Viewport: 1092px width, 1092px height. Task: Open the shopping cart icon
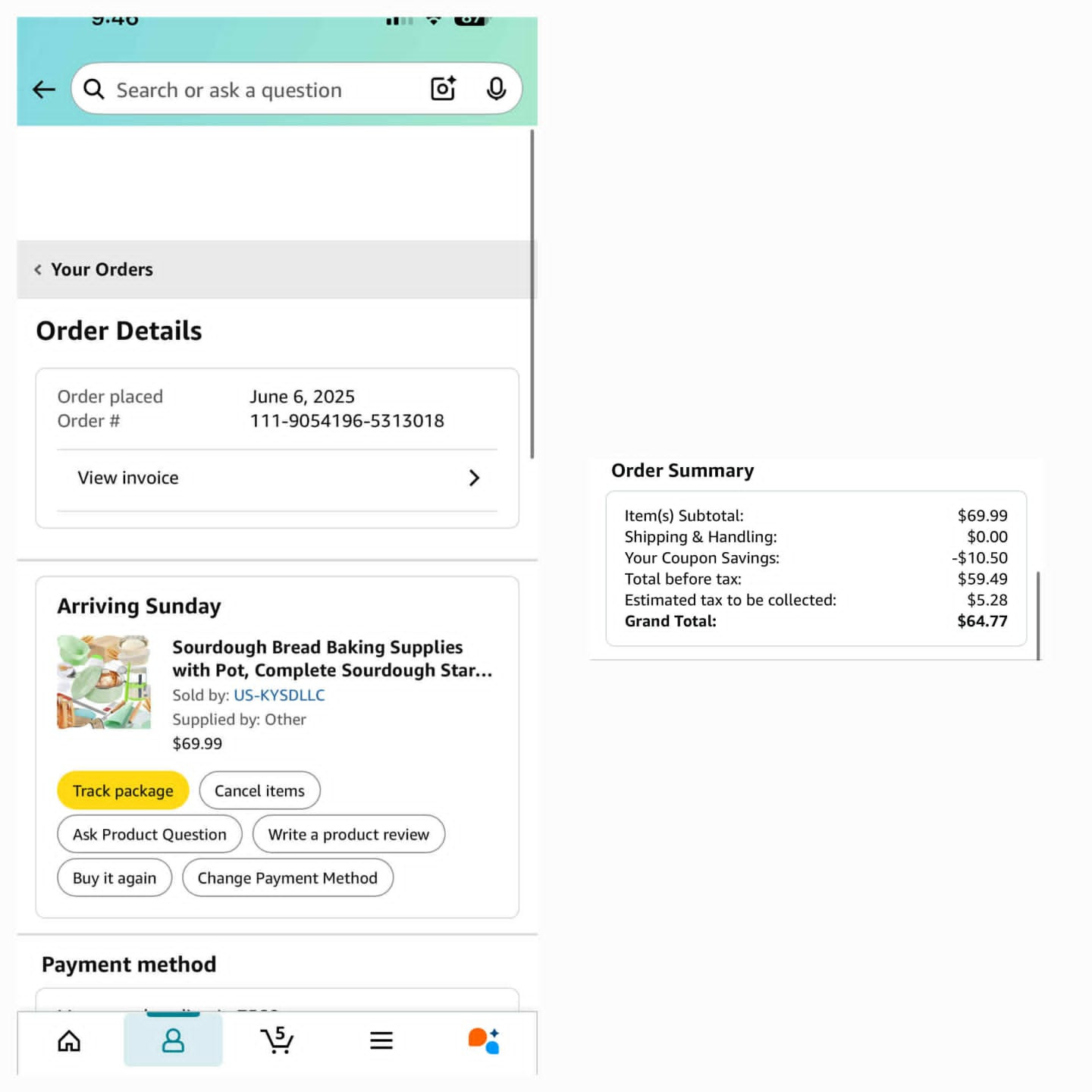click(277, 1040)
